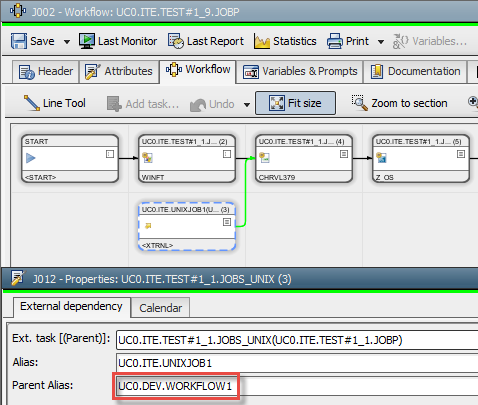
Task: Click the Parent Alias input field
Action: pyautogui.click(x=297, y=386)
